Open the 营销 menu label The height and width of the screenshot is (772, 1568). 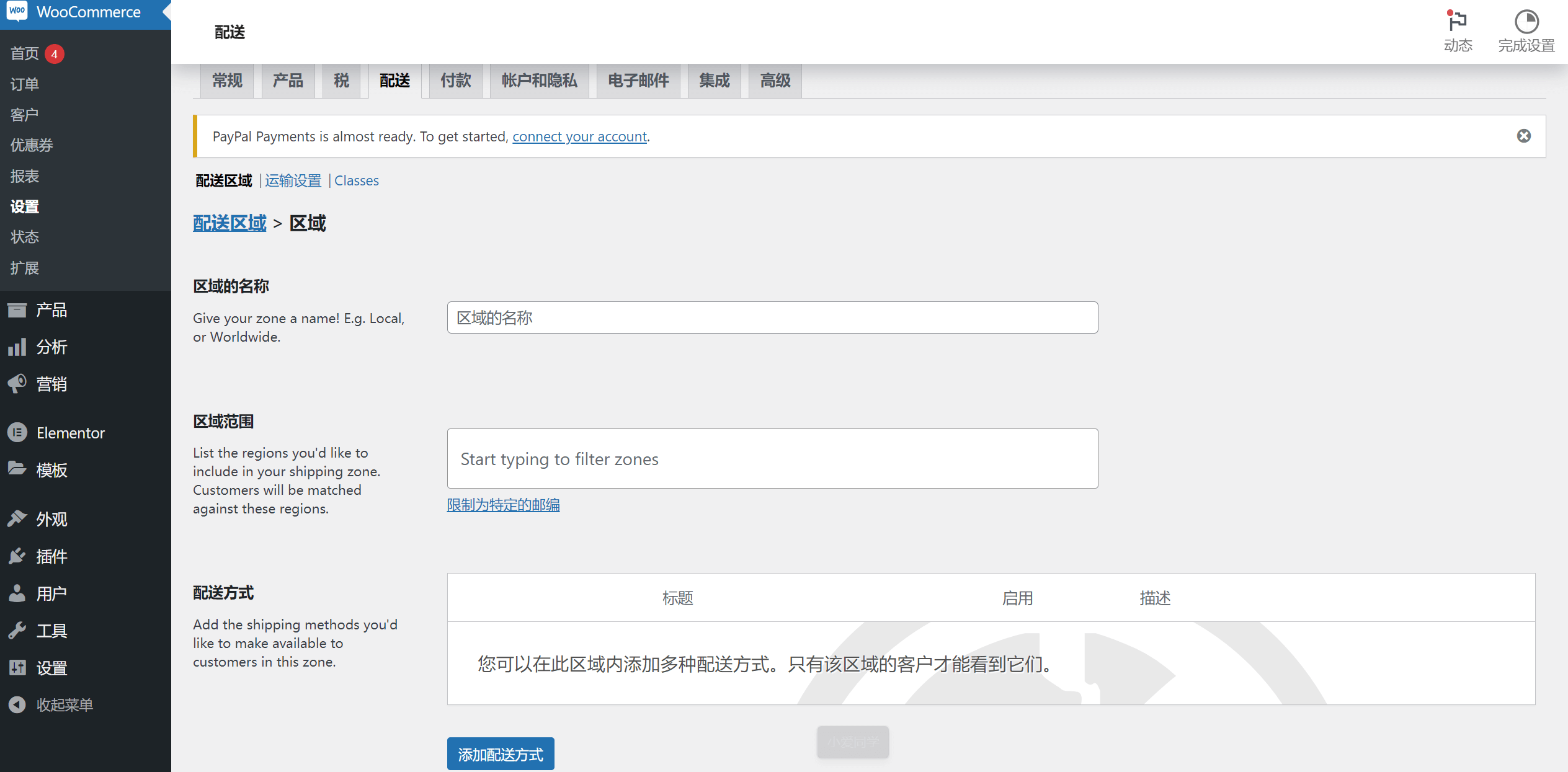tap(51, 384)
